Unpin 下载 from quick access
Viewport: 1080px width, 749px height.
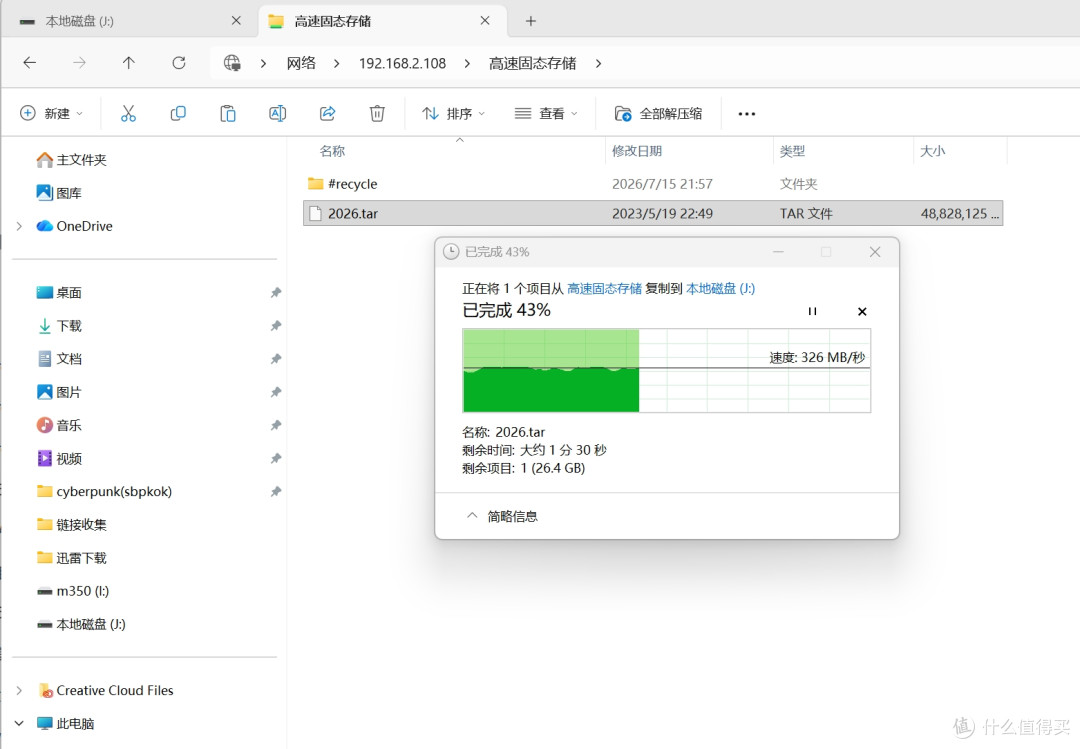point(276,326)
